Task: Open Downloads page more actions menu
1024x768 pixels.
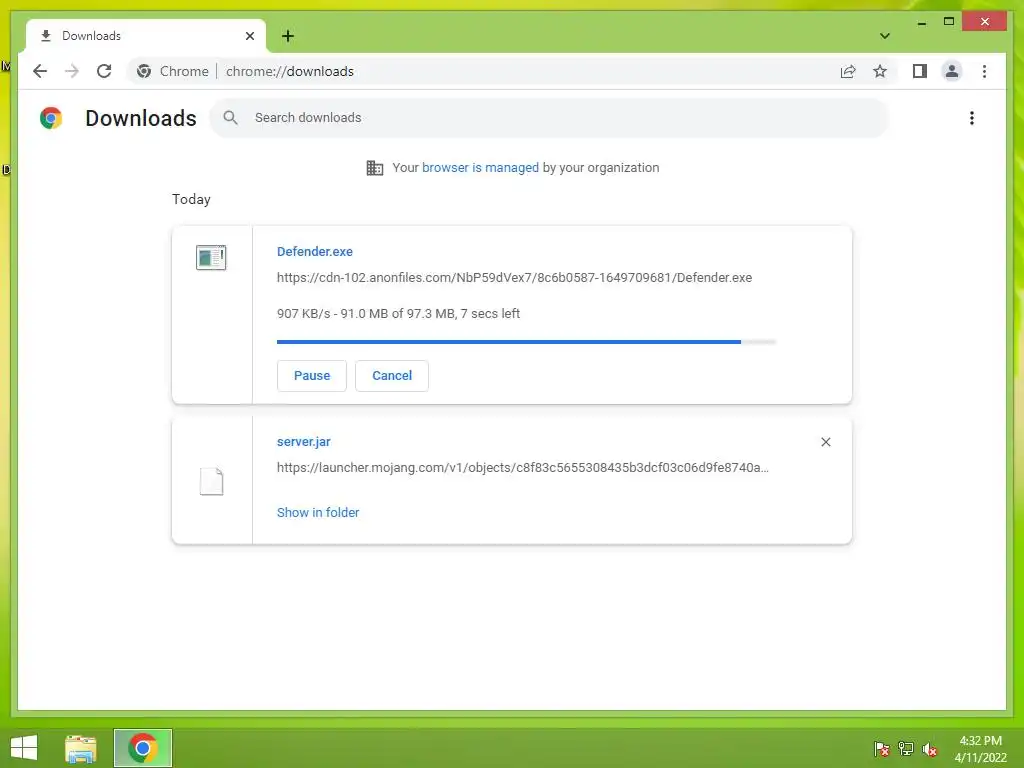Action: [x=972, y=118]
